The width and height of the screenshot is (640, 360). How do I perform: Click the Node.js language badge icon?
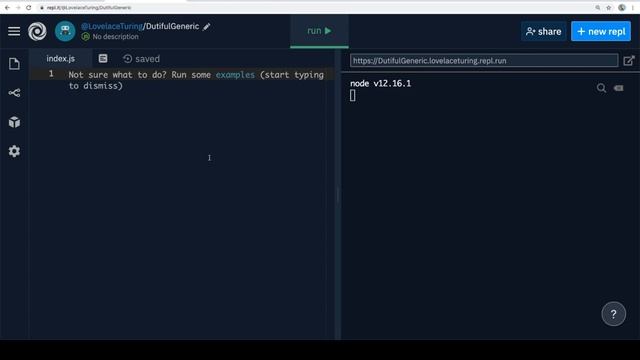85,37
